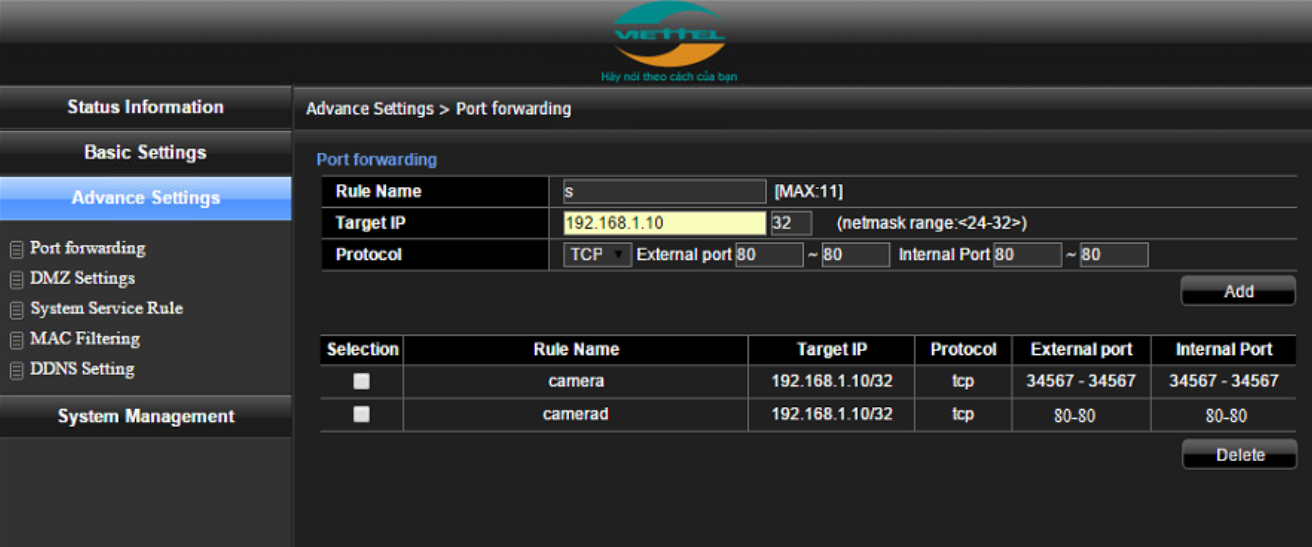Click the page icon beside System Service Rule
Screen dimensions: 1312x547
coord(16,310)
